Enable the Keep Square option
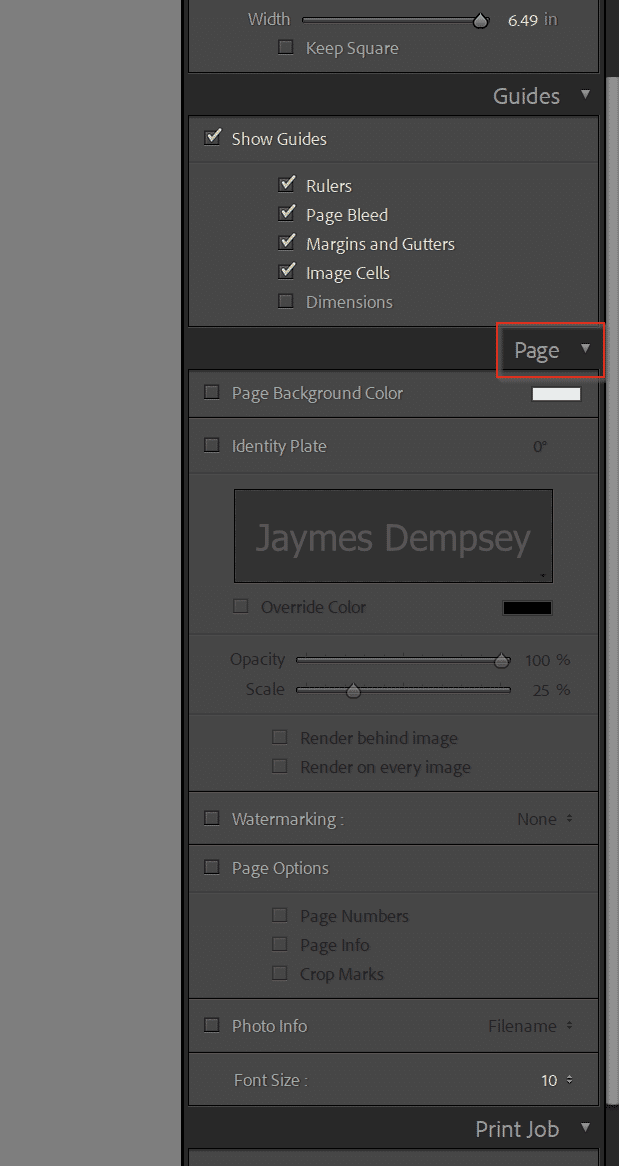This screenshot has width=619, height=1166. click(285, 46)
